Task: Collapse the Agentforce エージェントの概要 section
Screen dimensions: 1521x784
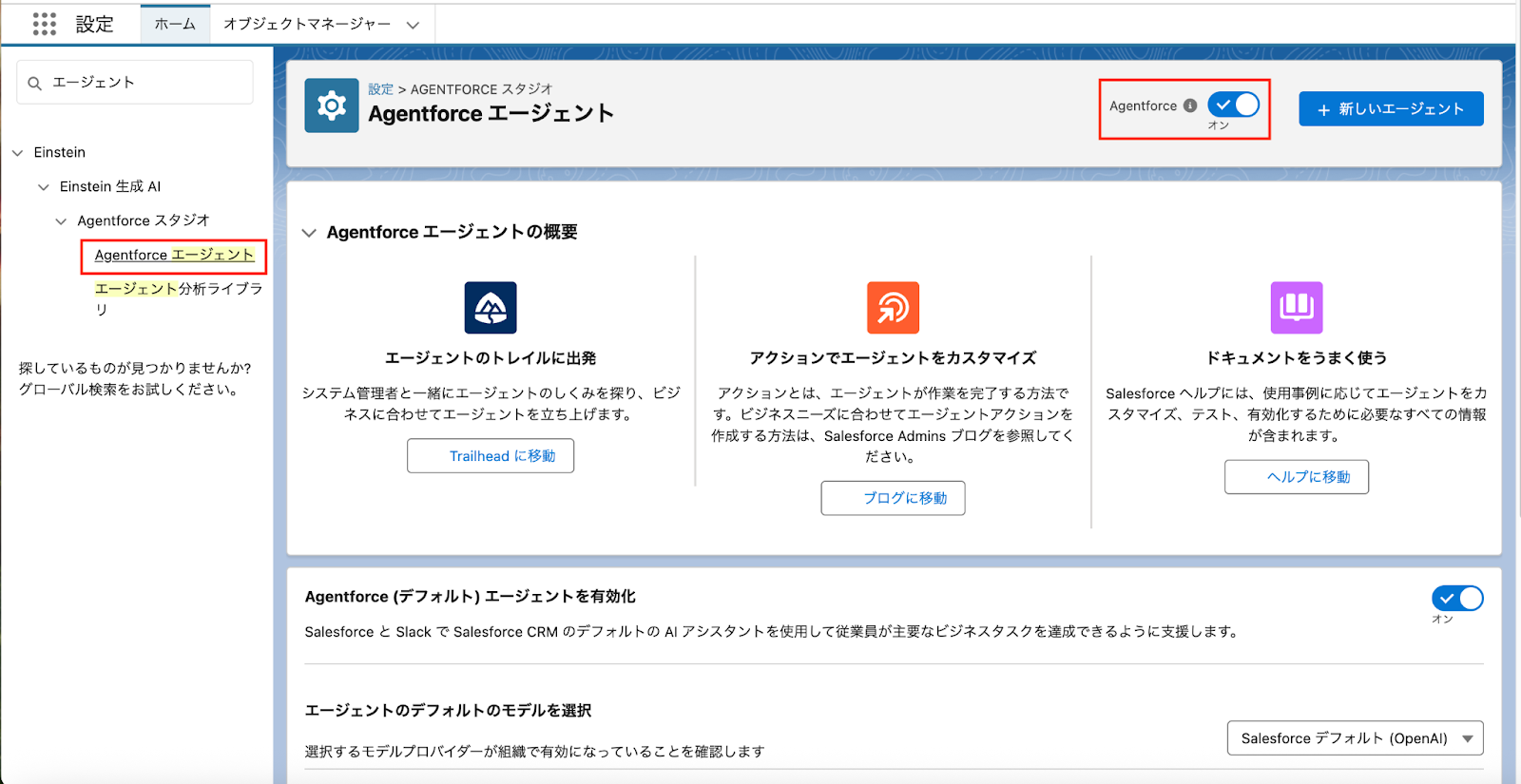Action: click(x=309, y=233)
